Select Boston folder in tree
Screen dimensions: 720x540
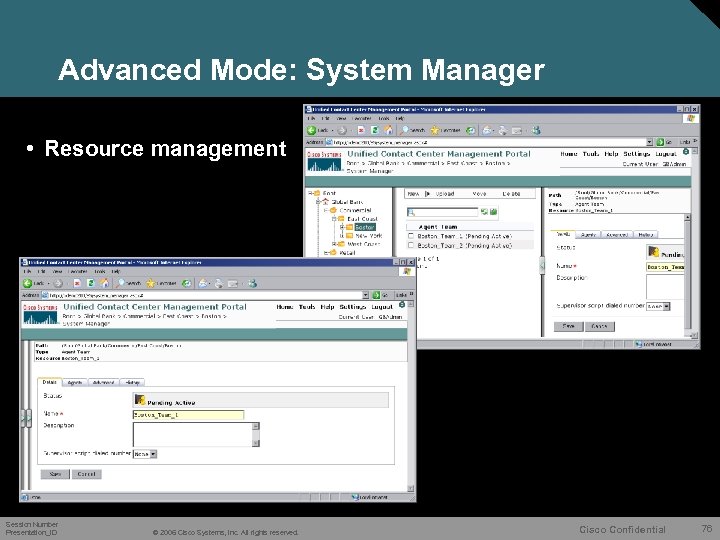365,227
